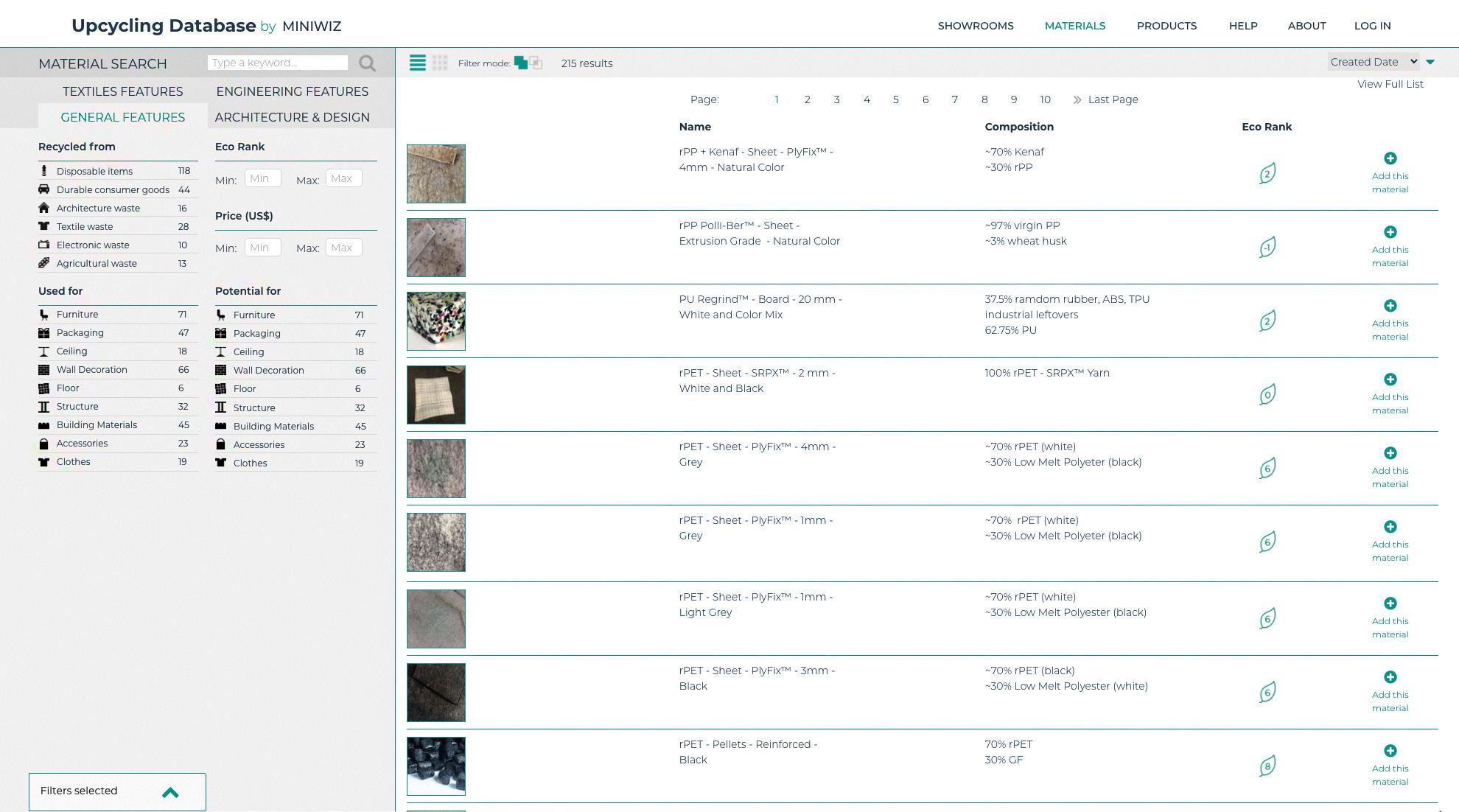Click Furniture chair icon under Used for

[x=44, y=315]
